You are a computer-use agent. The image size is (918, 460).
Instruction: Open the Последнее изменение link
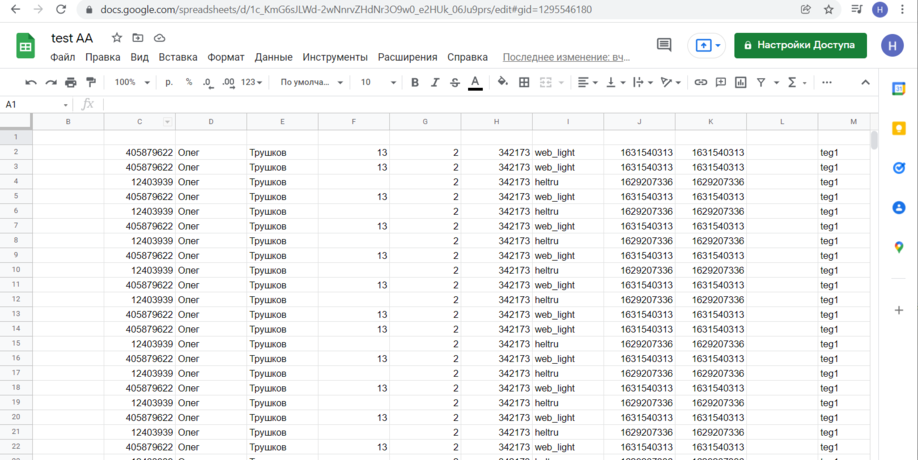[566, 57]
